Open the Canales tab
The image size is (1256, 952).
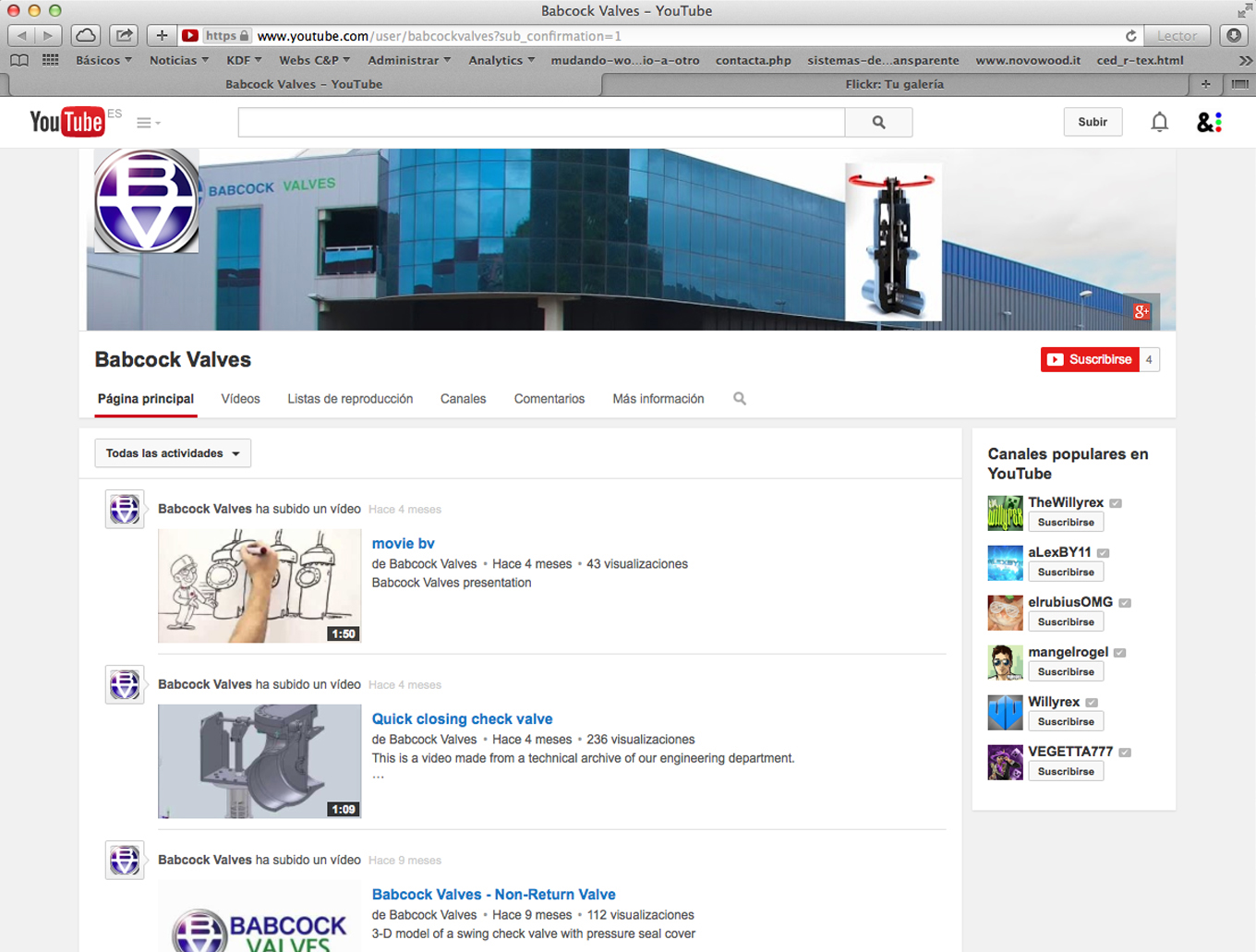463,399
